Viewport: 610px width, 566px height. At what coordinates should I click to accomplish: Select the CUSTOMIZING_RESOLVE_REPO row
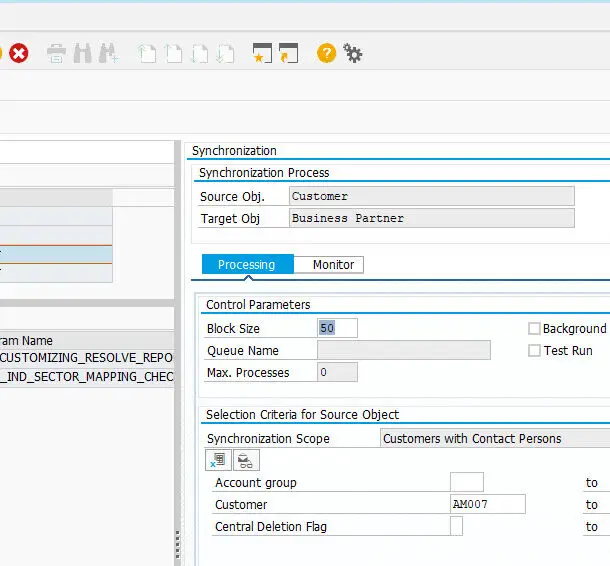(x=87, y=357)
